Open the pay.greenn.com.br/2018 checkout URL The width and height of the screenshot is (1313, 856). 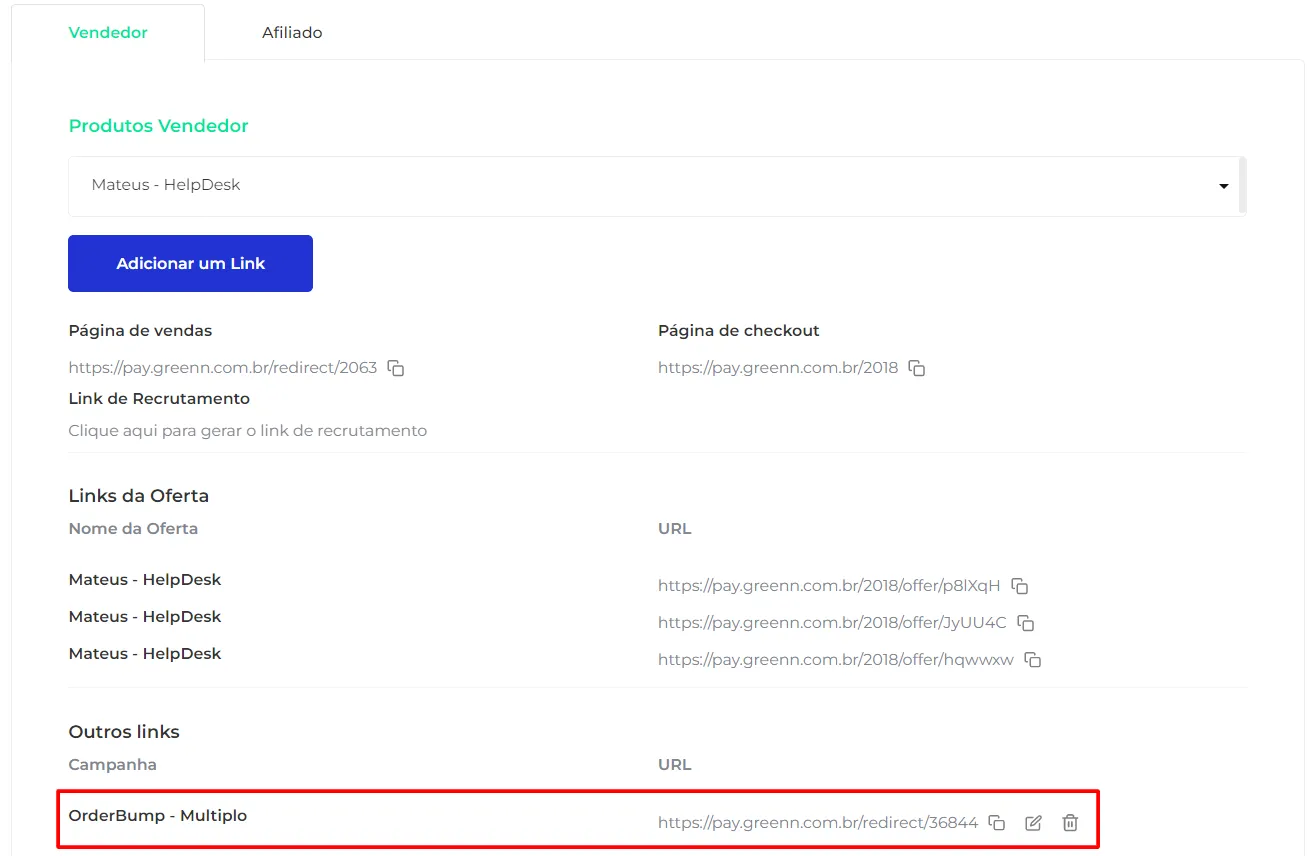tap(778, 368)
